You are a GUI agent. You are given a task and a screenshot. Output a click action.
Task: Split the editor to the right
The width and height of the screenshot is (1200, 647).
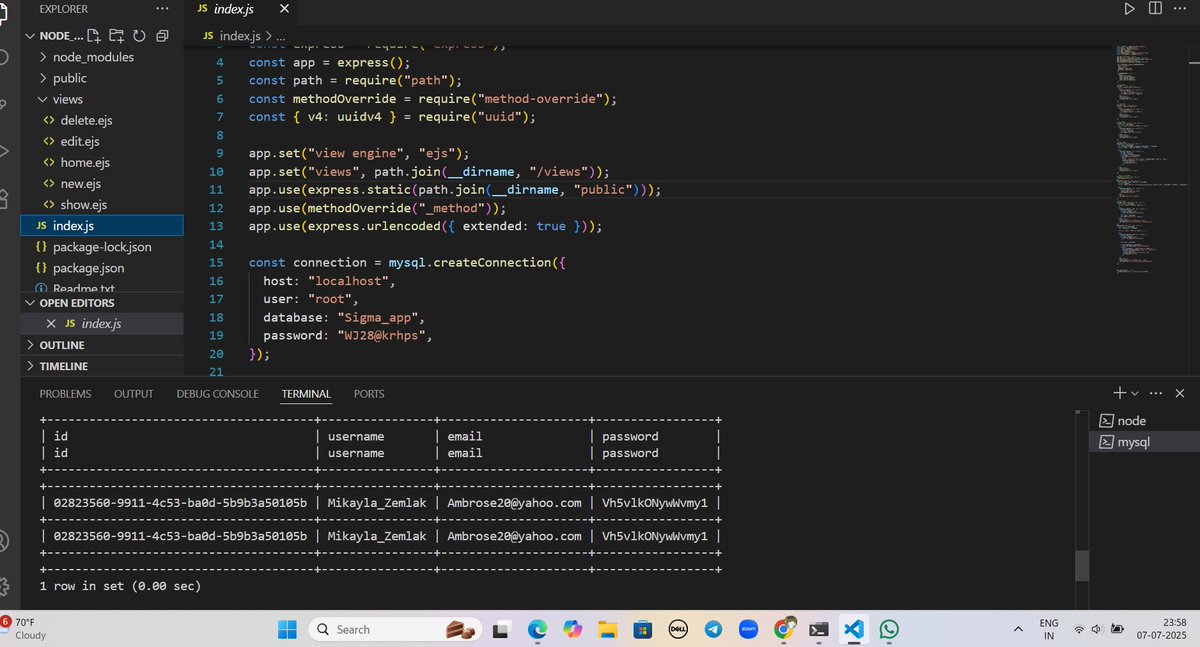tap(1154, 9)
